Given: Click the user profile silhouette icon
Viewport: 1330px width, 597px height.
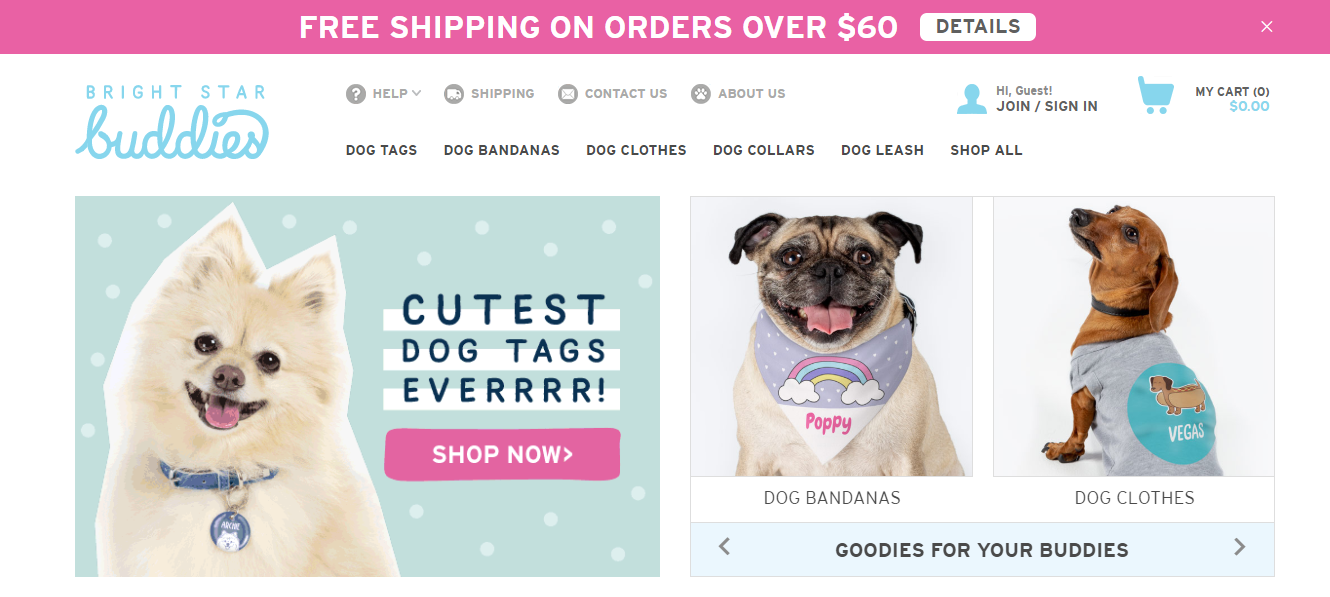Looking at the screenshot, I should (x=971, y=99).
